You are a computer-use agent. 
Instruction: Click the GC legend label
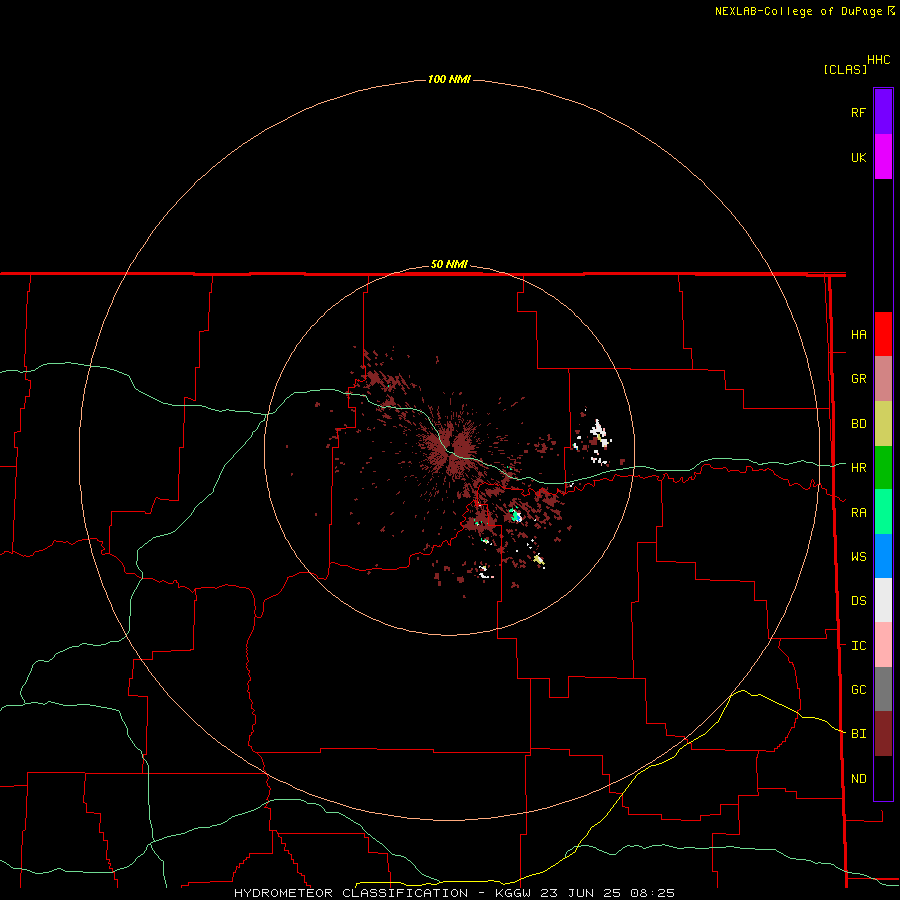[x=858, y=690]
